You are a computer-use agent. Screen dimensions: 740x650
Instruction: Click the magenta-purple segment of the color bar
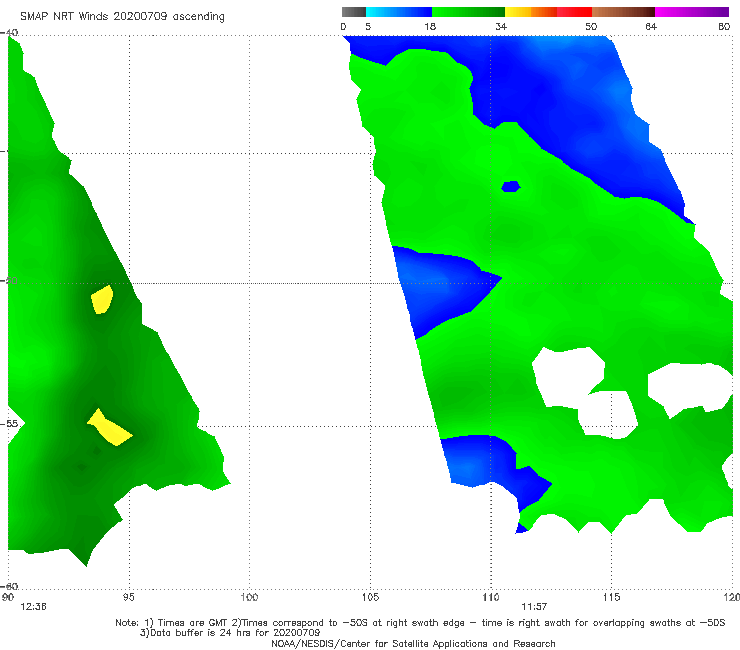point(692,12)
